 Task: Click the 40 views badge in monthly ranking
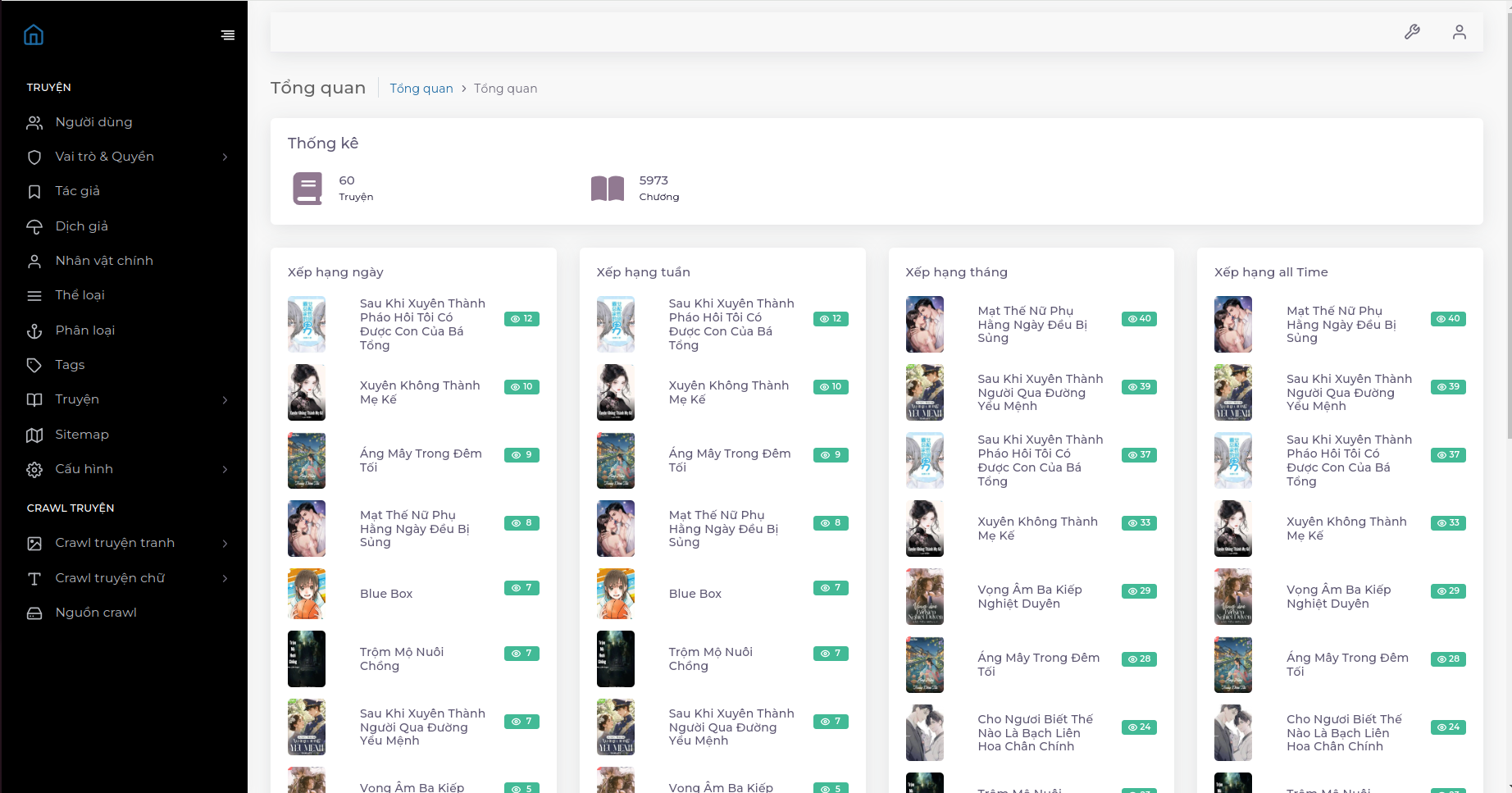[1139, 319]
